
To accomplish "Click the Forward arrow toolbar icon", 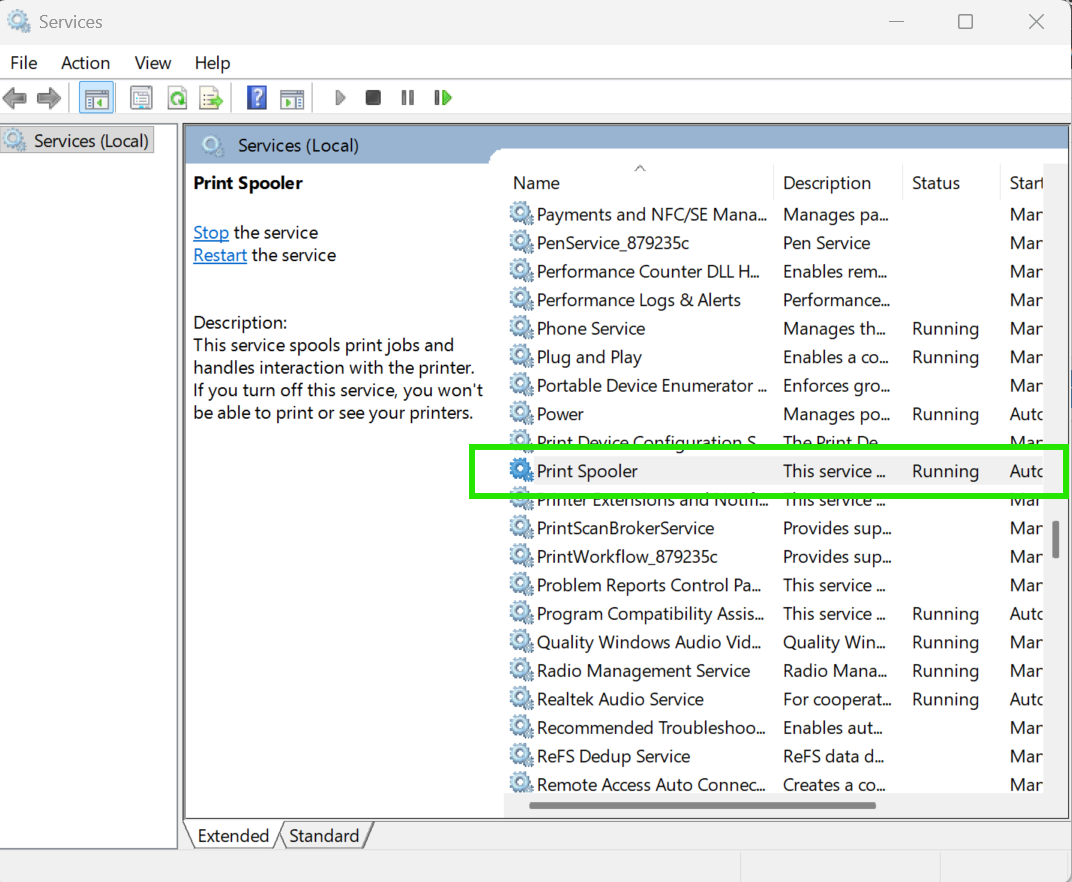I will click(49, 98).
